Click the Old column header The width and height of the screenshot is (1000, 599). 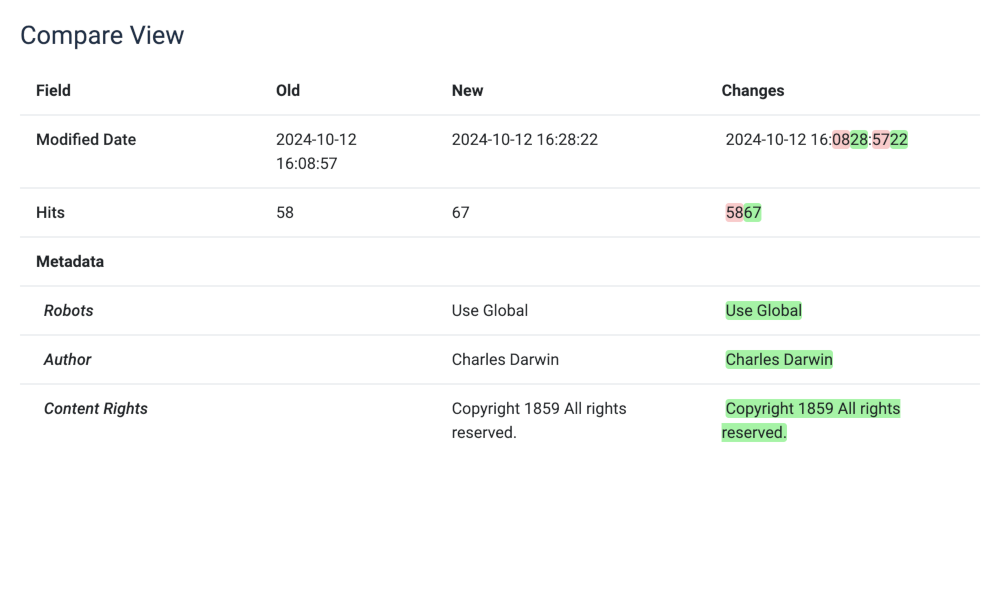(x=288, y=90)
